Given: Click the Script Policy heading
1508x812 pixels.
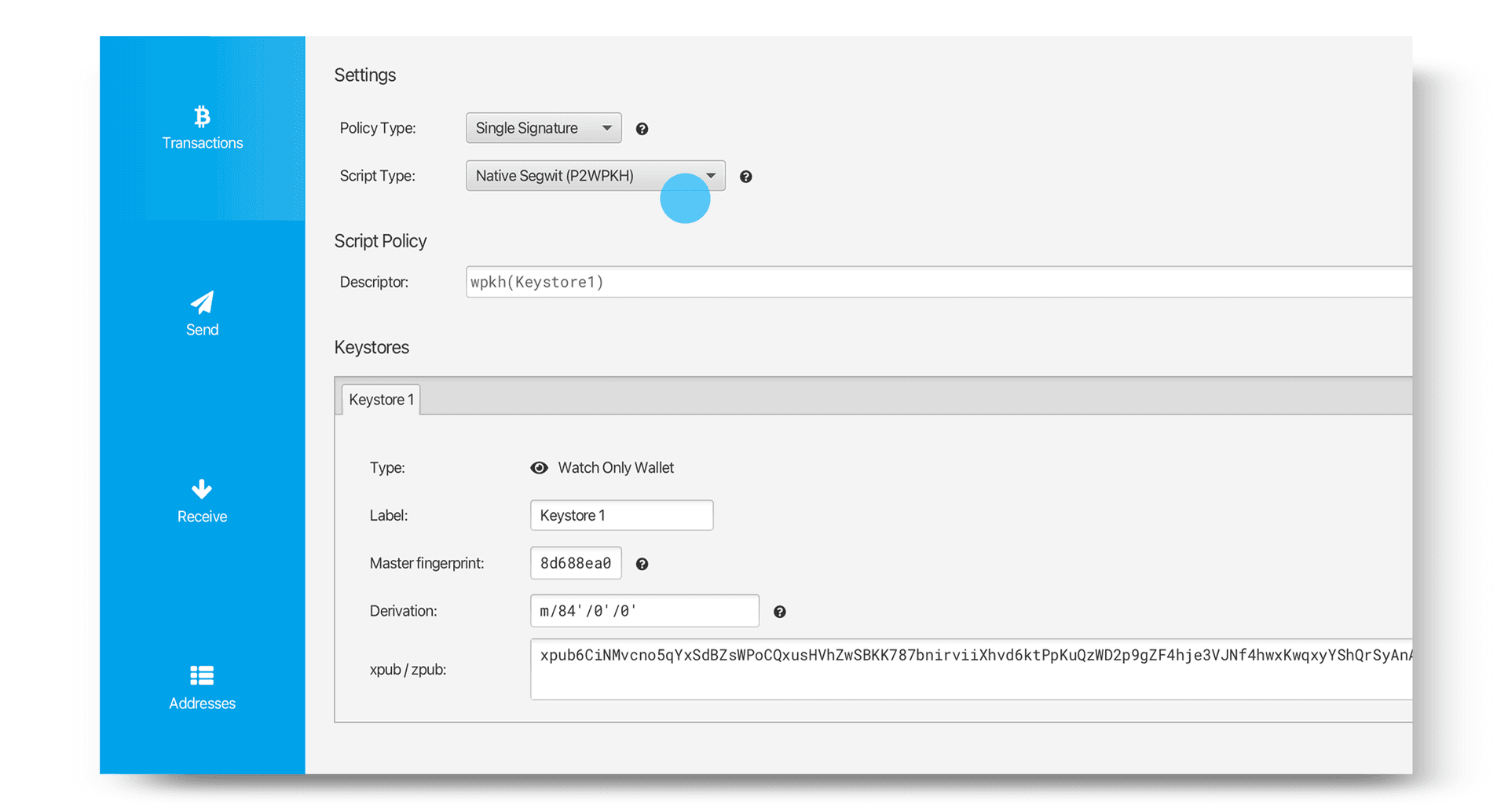Looking at the screenshot, I should [x=380, y=241].
